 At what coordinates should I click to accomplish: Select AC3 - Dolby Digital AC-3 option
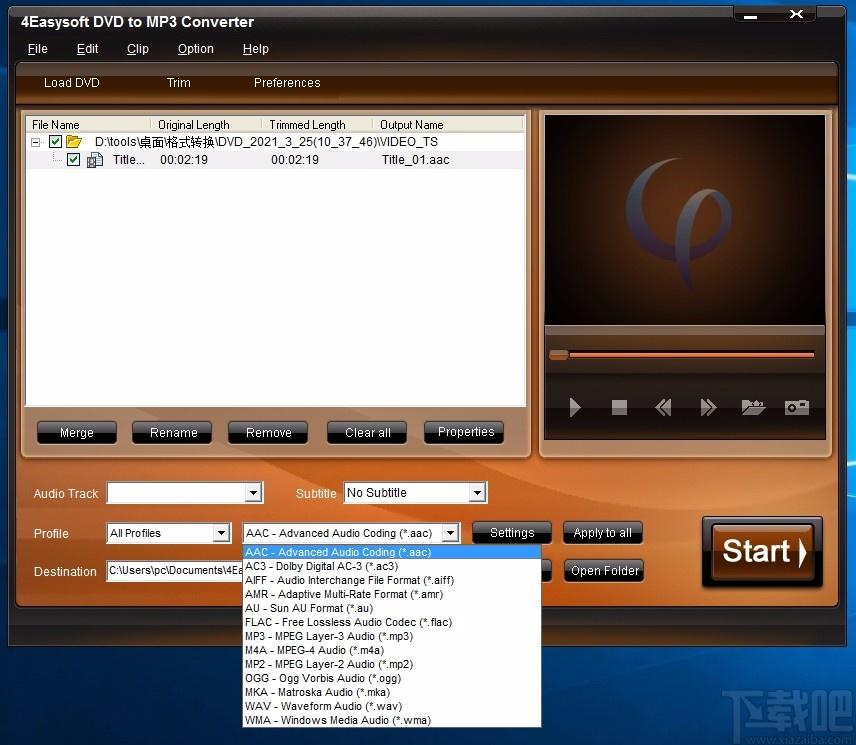click(x=392, y=566)
